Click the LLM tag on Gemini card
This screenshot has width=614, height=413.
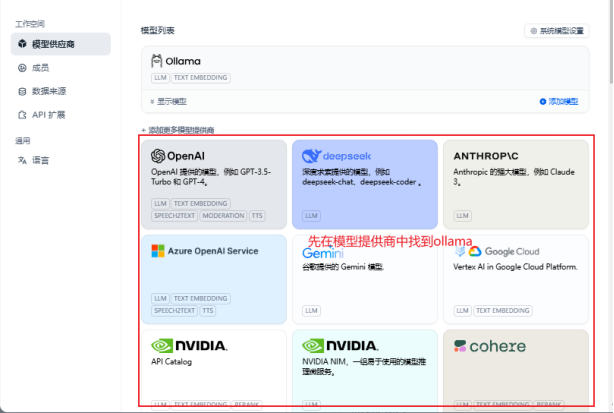tap(311, 310)
